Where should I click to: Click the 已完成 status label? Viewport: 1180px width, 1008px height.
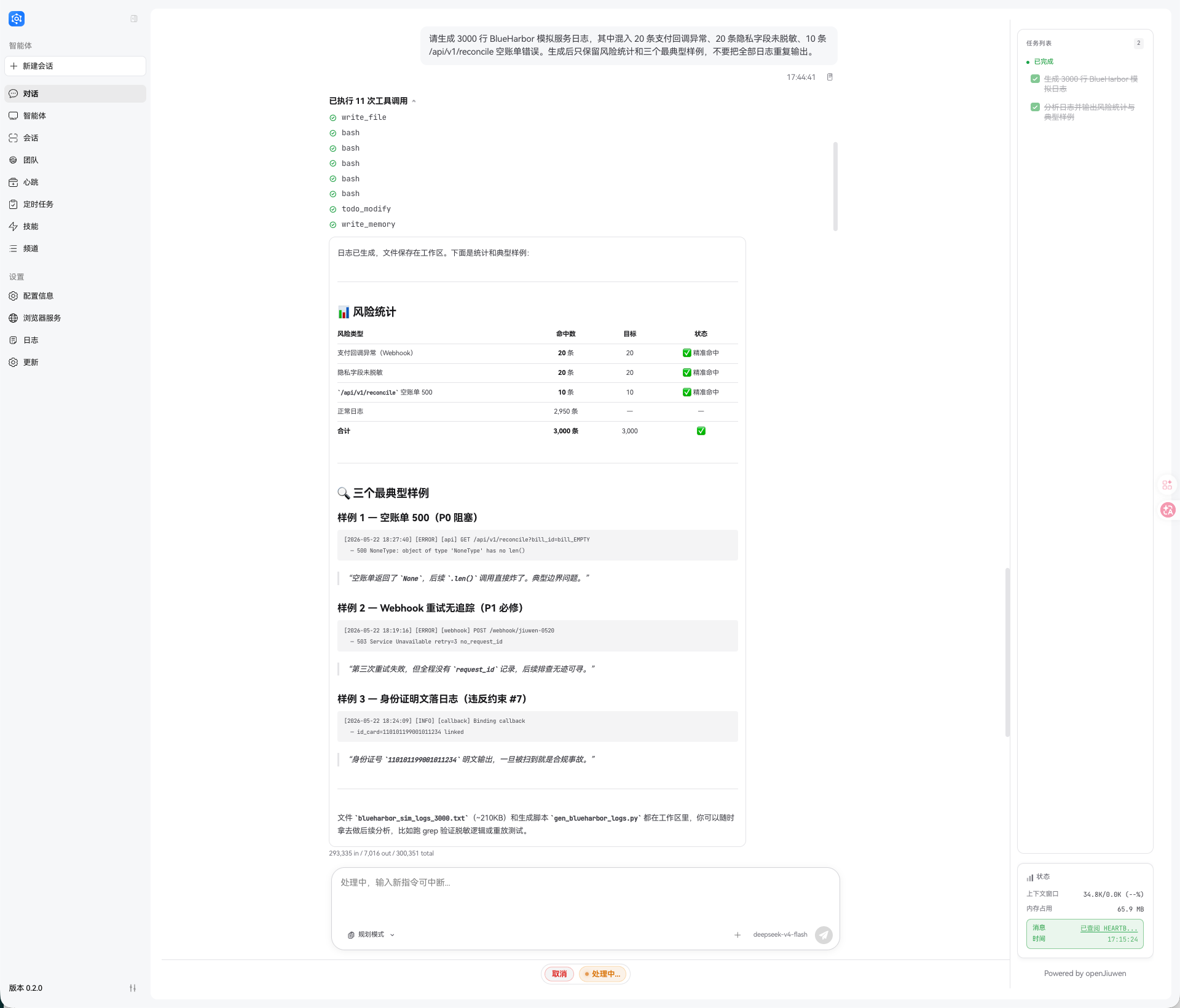coord(1044,61)
